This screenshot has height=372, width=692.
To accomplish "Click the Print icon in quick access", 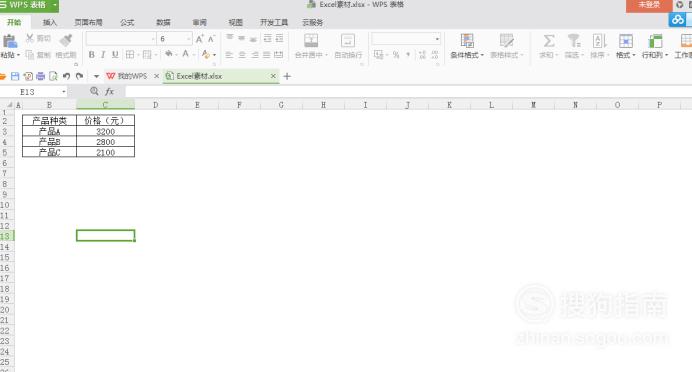I will click(x=41, y=76).
